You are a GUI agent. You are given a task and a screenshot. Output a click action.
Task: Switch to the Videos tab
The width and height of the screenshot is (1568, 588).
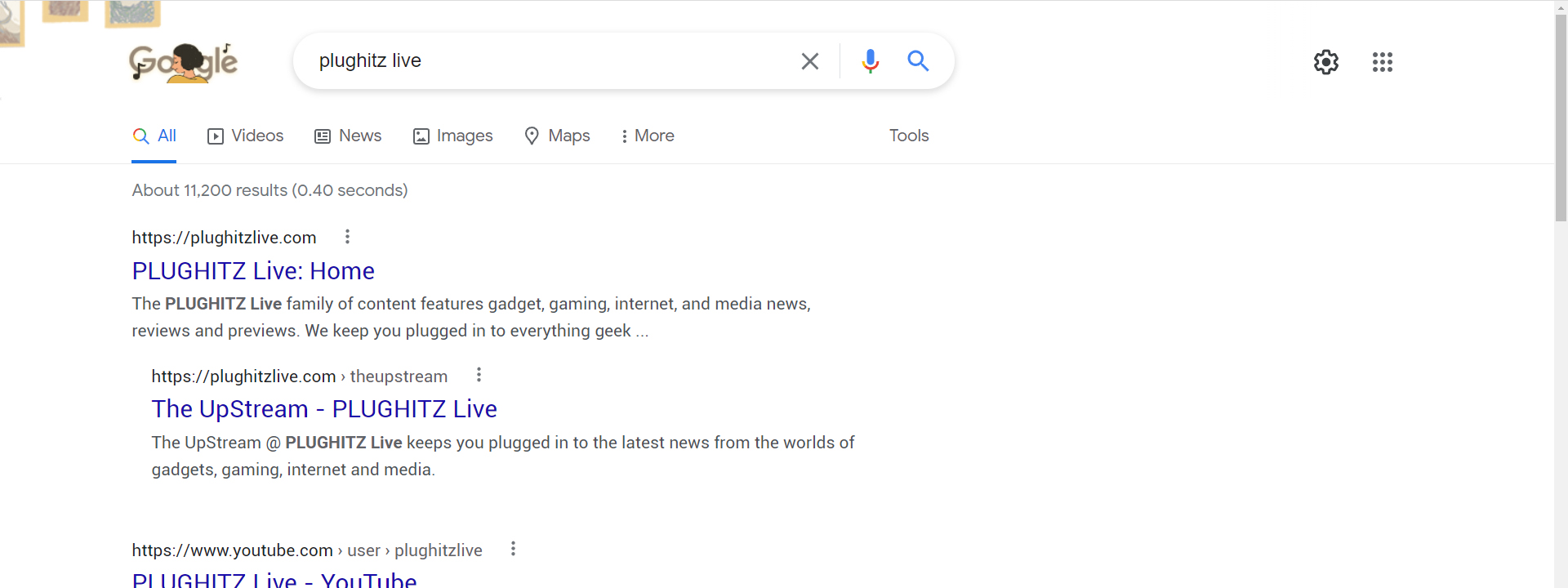coord(246,136)
